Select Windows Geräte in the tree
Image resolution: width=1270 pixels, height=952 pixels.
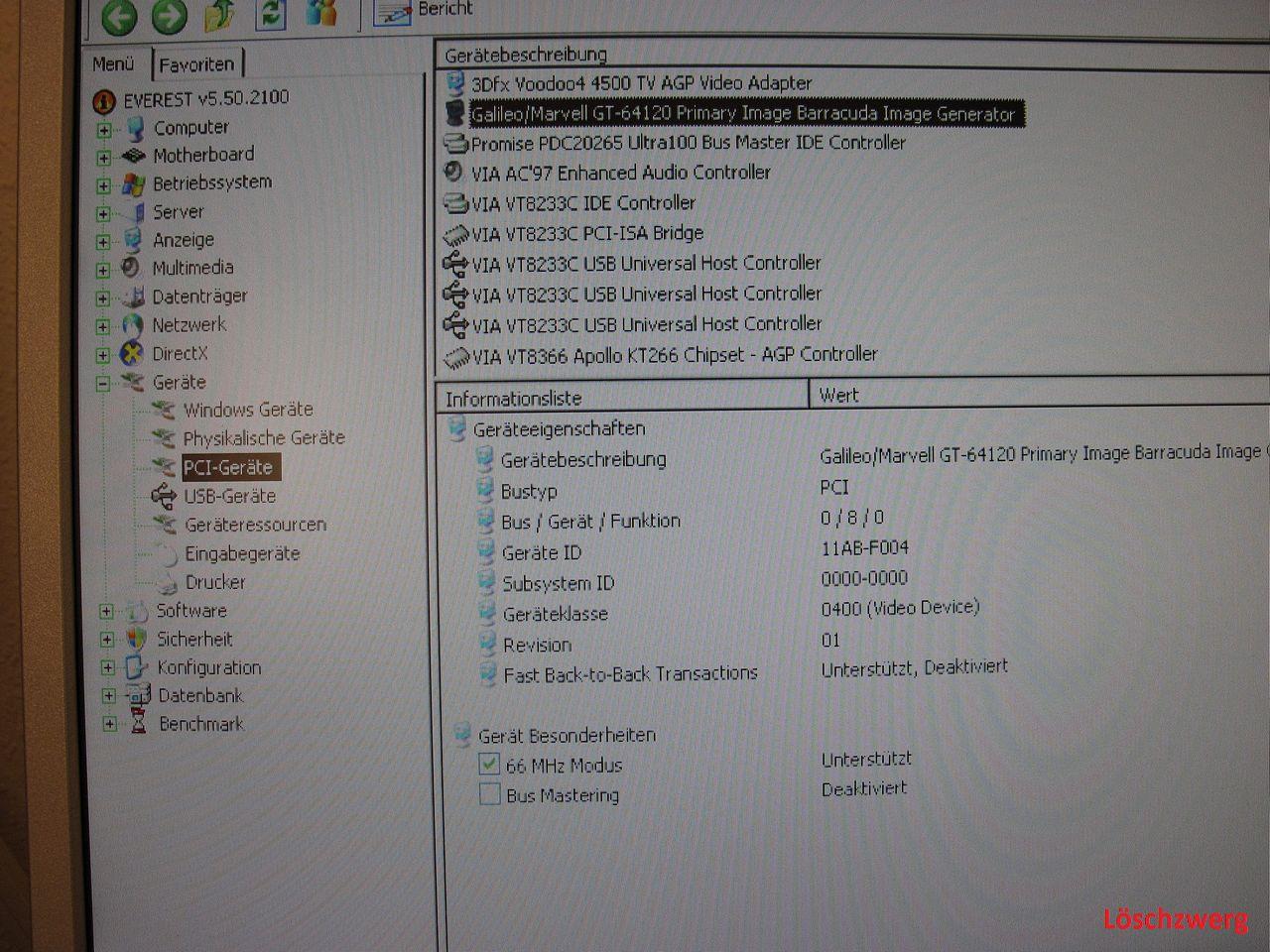point(248,410)
